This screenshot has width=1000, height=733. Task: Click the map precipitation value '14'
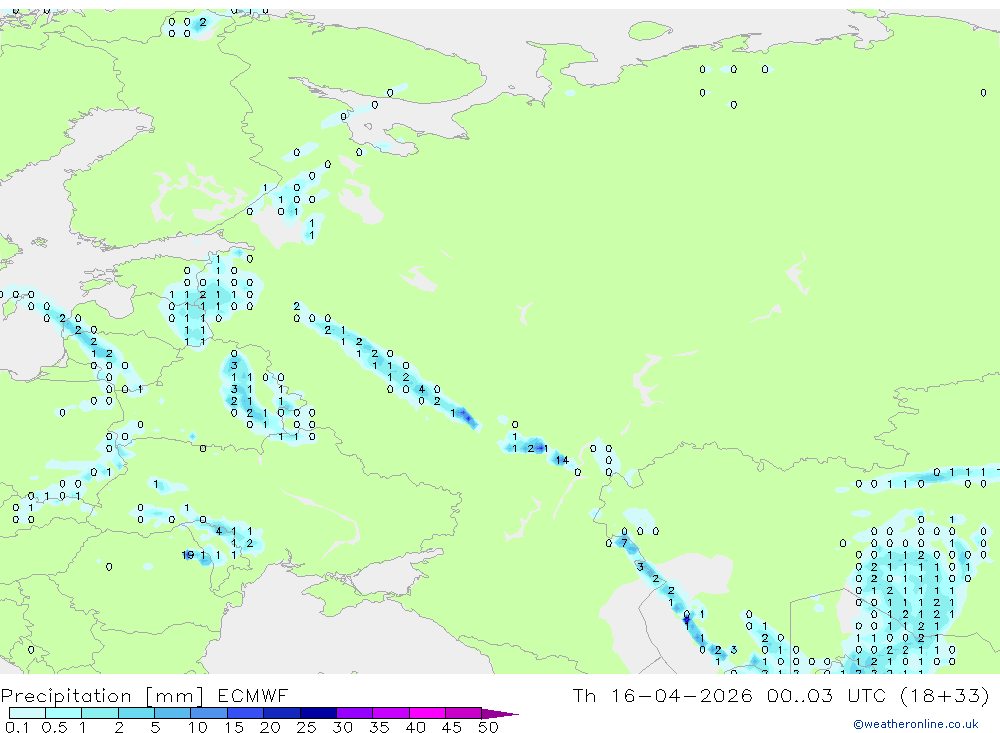[562, 460]
